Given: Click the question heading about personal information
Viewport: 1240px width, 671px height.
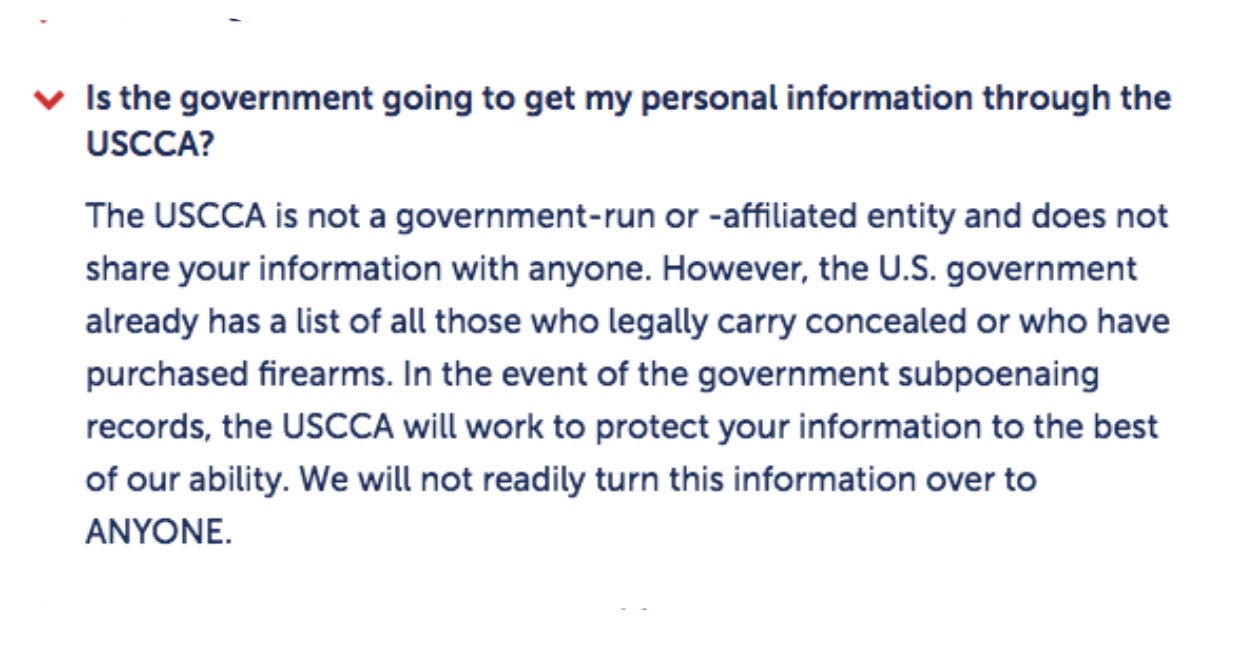Looking at the screenshot, I should pyautogui.click(x=628, y=122).
